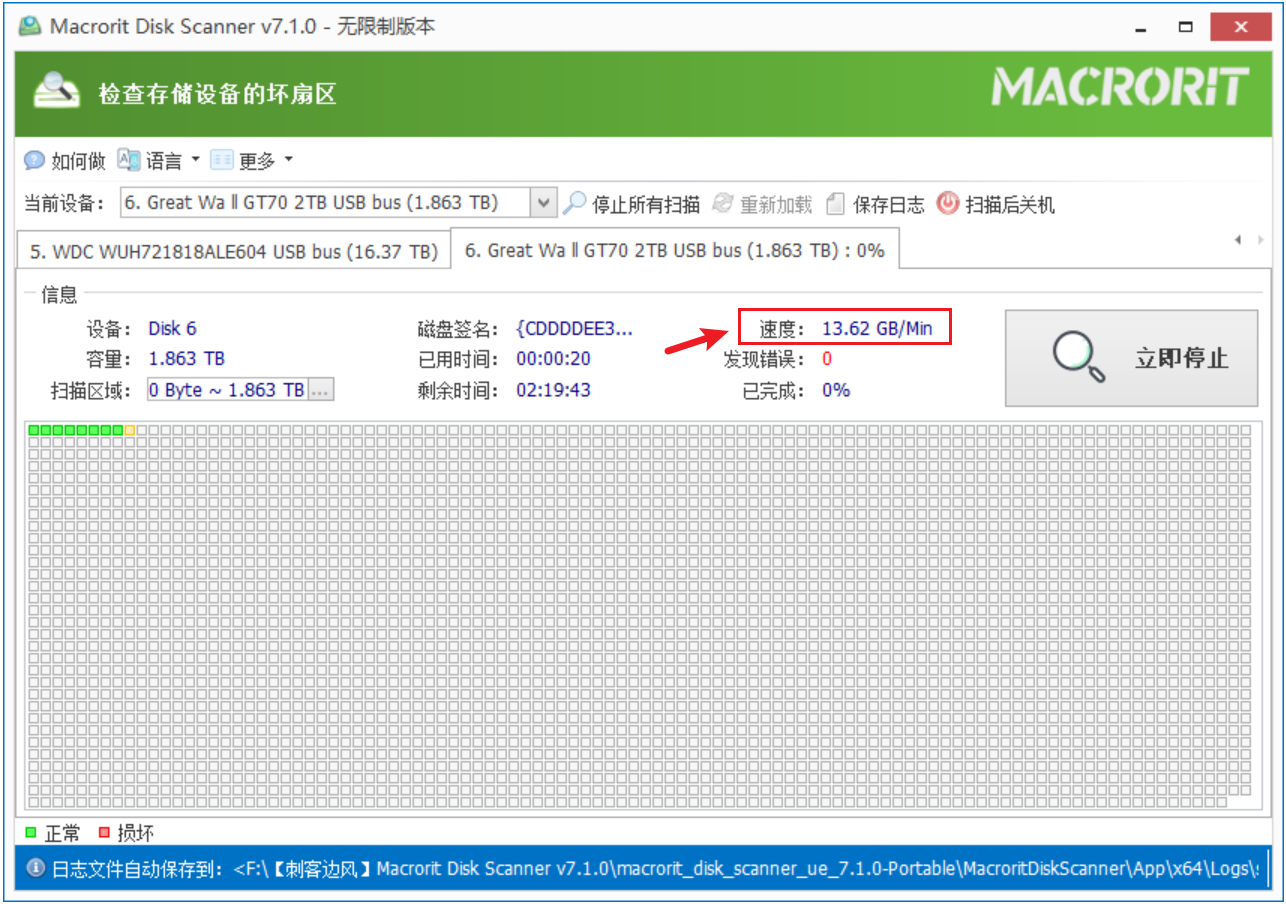Click the green 正常 legend swatch
The height and width of the screenshot is (904, 1286).
[x=32, y=832]
